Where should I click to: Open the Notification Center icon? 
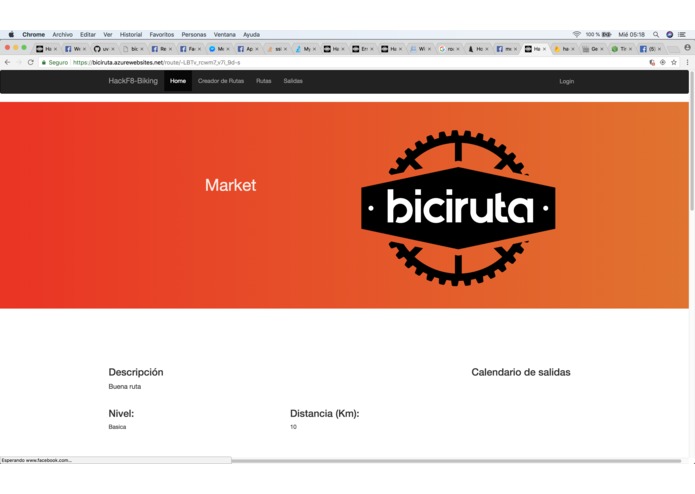click(682, 34)
